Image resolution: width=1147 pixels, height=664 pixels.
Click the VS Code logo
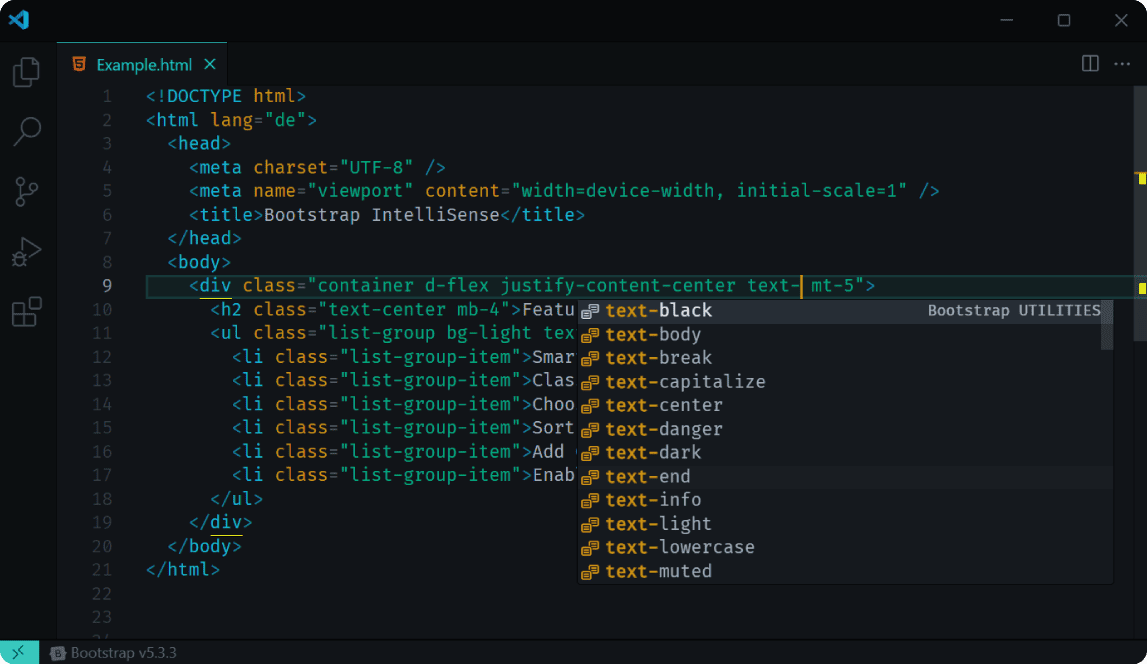19,20
